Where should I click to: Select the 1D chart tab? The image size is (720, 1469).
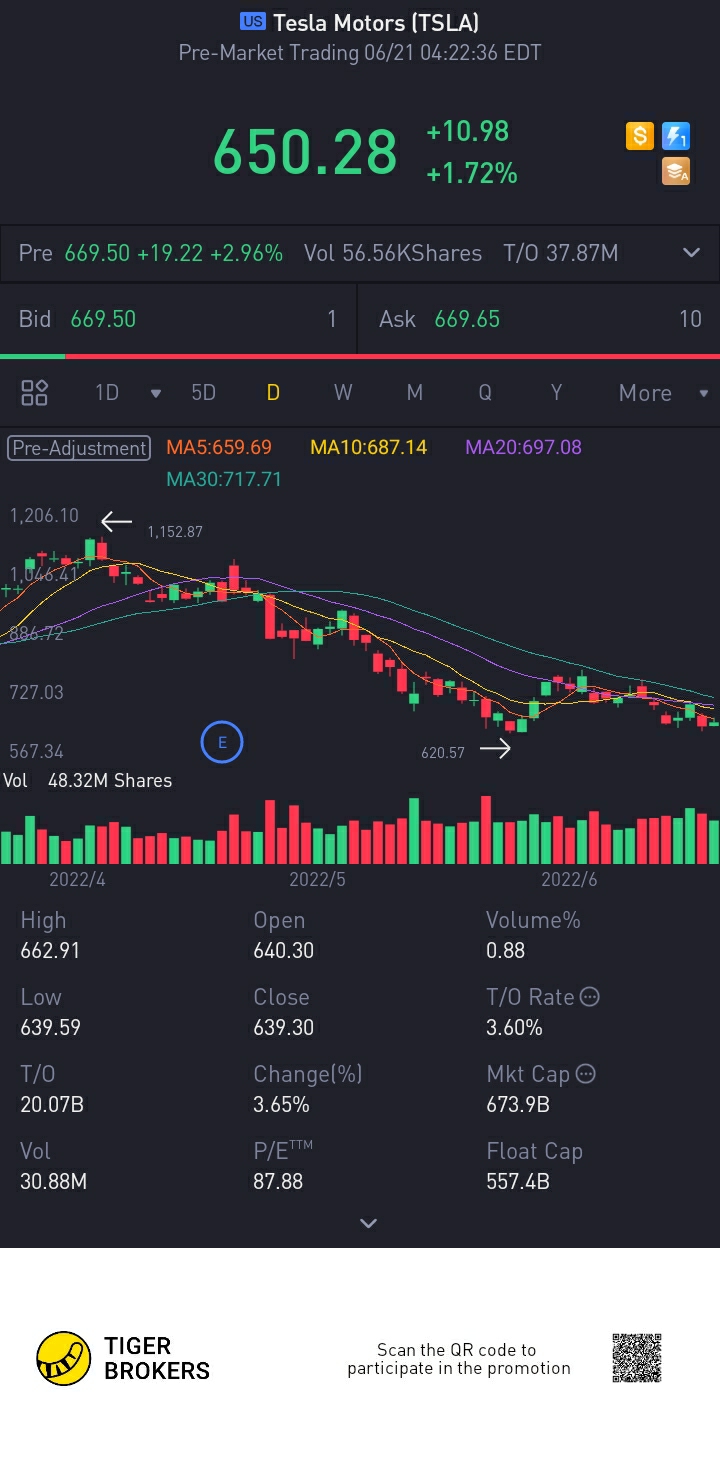[x=107, y=393]
